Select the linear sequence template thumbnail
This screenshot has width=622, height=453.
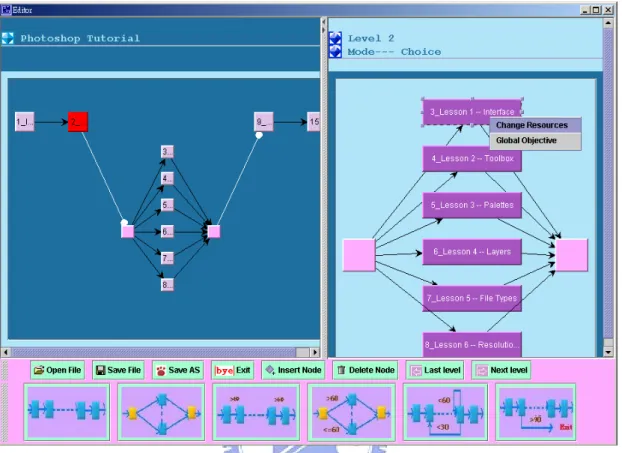[67, 412]
